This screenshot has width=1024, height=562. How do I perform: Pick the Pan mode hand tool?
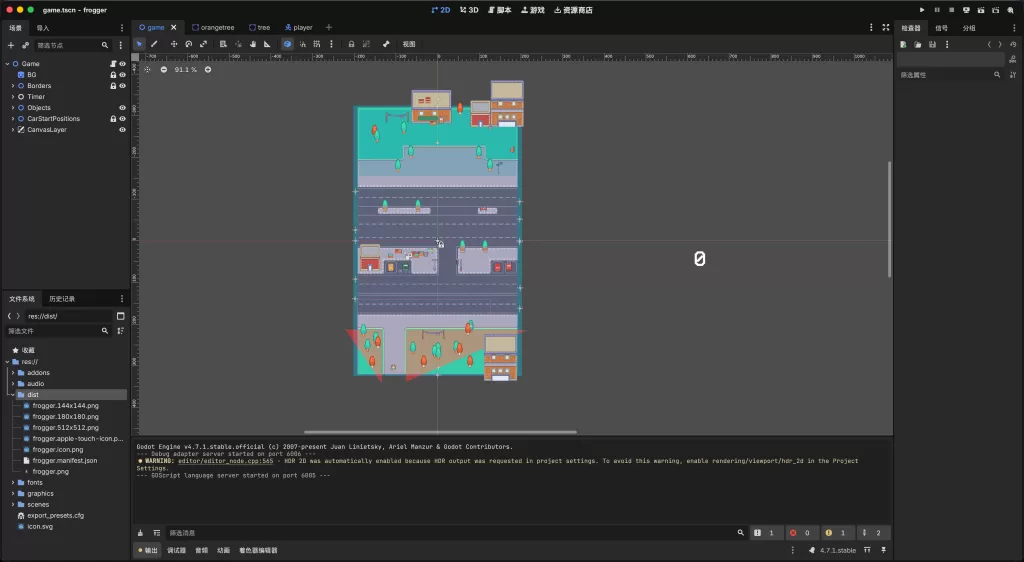253,44
